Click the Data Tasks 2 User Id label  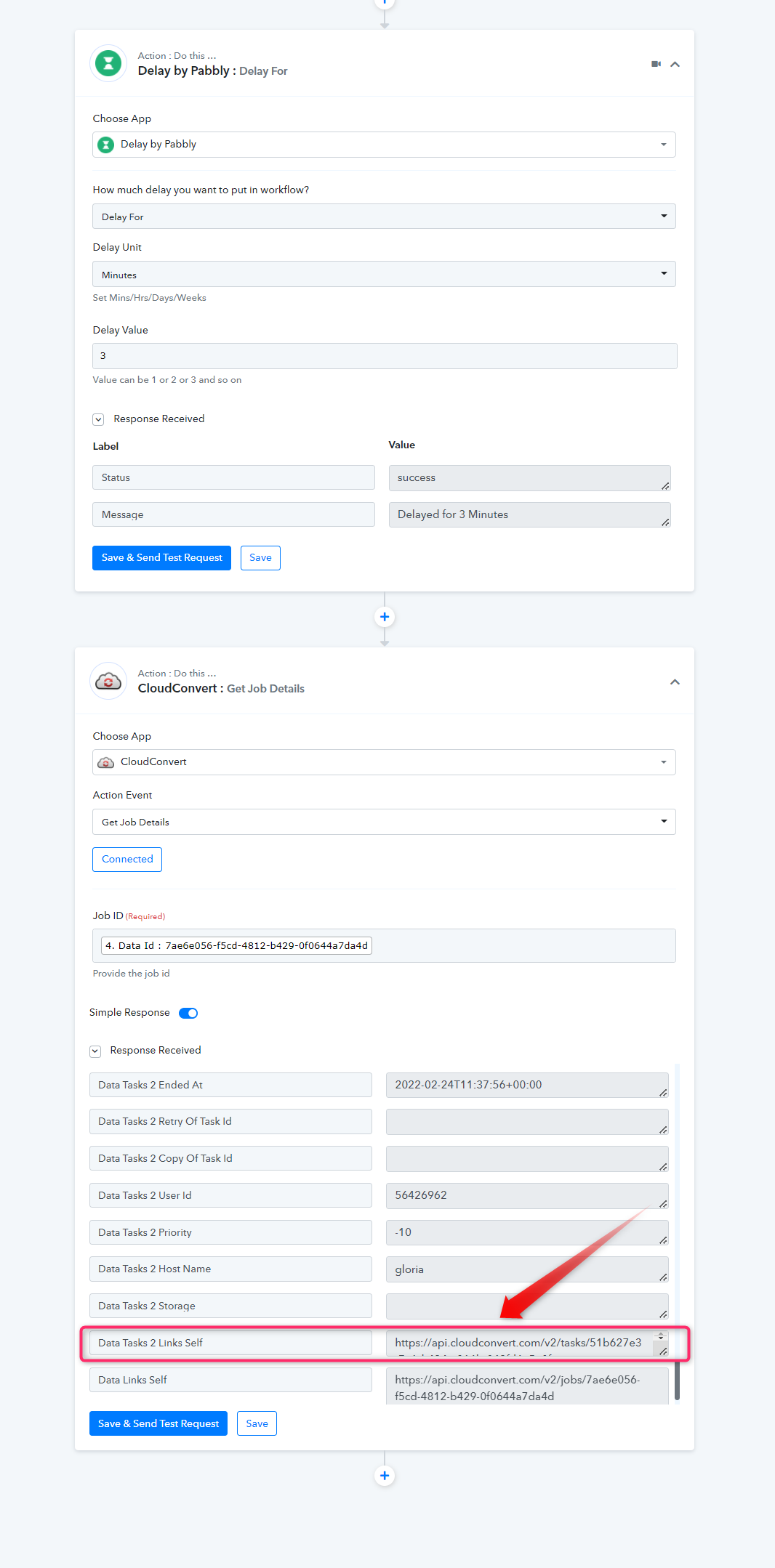230,1195
